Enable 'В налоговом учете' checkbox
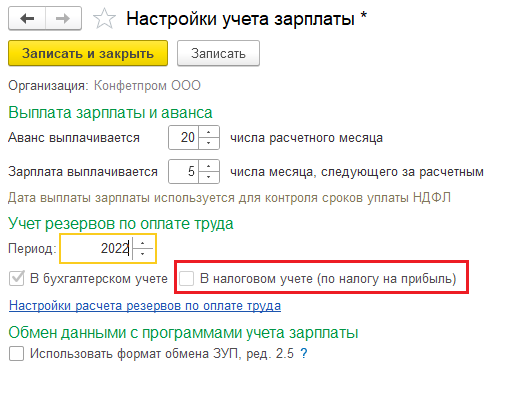This screenshot has width=532, height=397. (187, 279)
